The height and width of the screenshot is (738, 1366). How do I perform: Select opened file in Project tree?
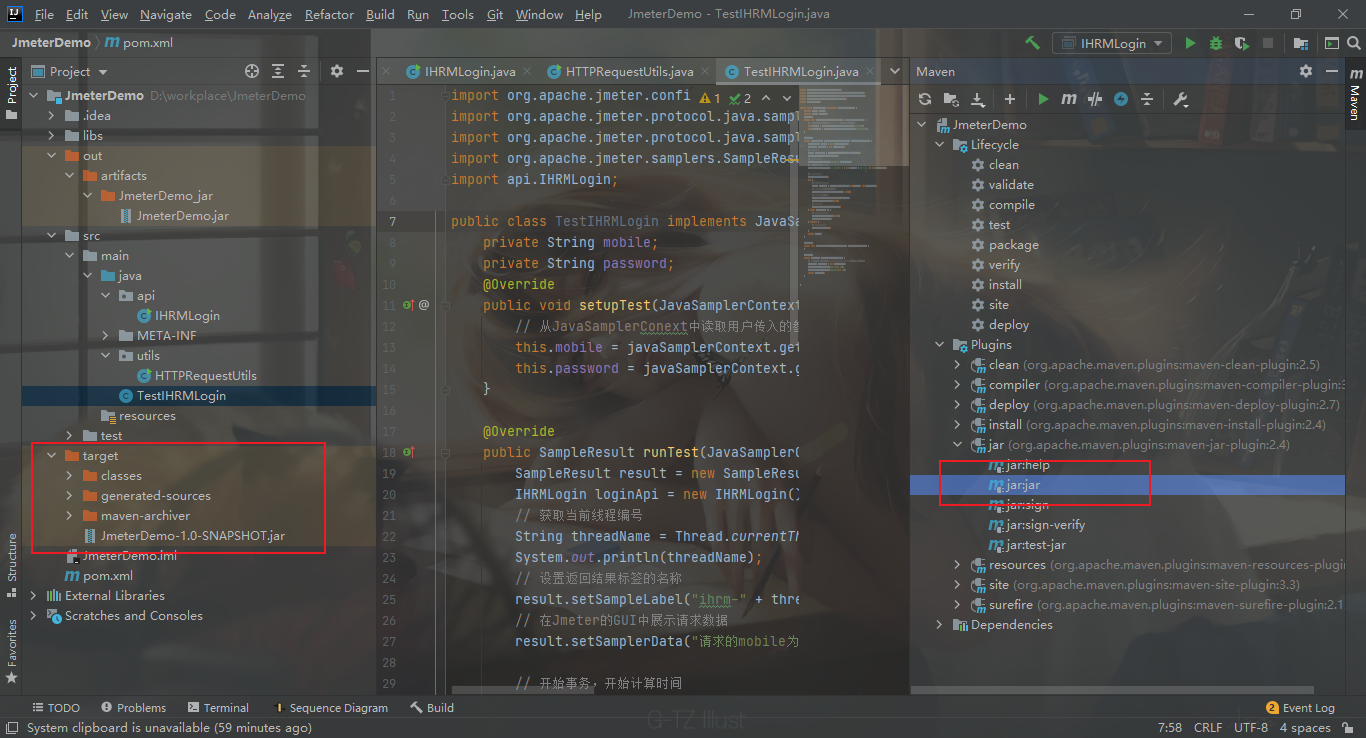(x=252, y=71)
